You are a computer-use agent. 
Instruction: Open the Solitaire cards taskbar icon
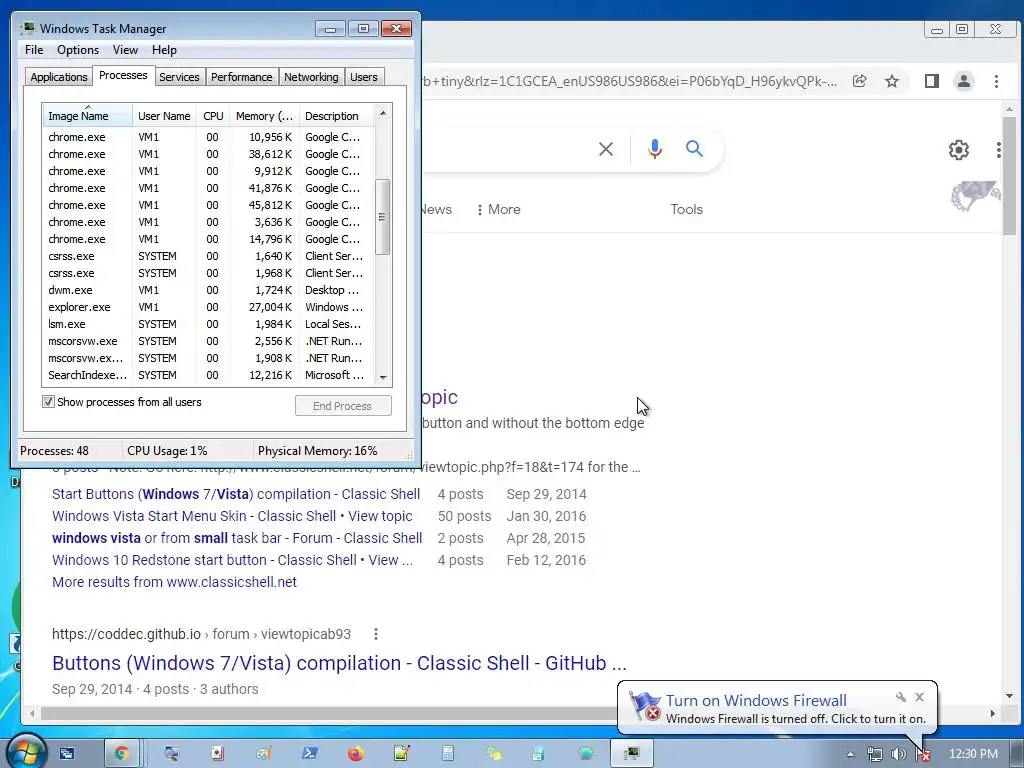point(217,754)
